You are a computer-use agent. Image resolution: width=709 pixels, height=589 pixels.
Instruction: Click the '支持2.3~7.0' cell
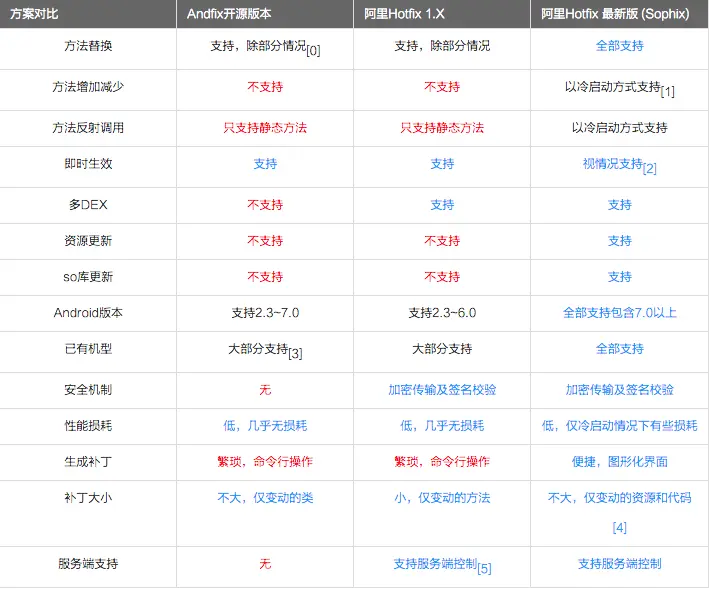pyautogui.click(x=265, y=313)
